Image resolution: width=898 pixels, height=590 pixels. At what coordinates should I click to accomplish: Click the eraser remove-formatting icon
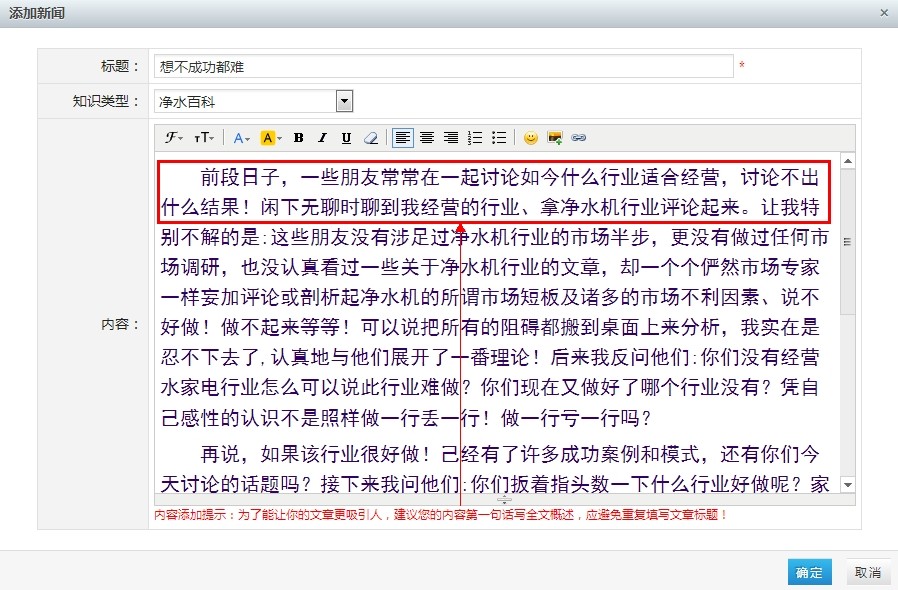tap(371, 138)
